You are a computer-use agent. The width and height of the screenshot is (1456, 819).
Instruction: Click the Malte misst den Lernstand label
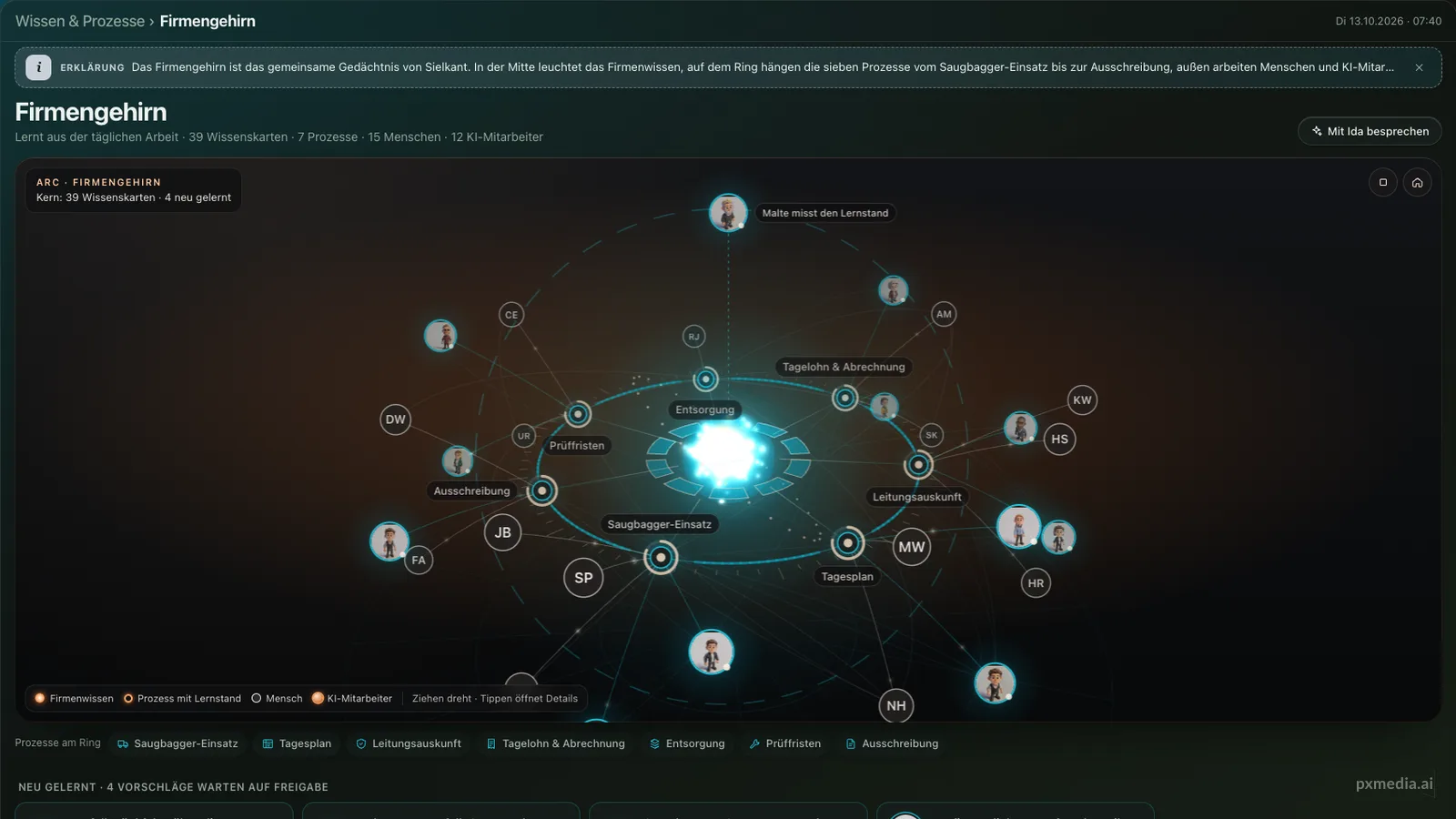point(825,213)
